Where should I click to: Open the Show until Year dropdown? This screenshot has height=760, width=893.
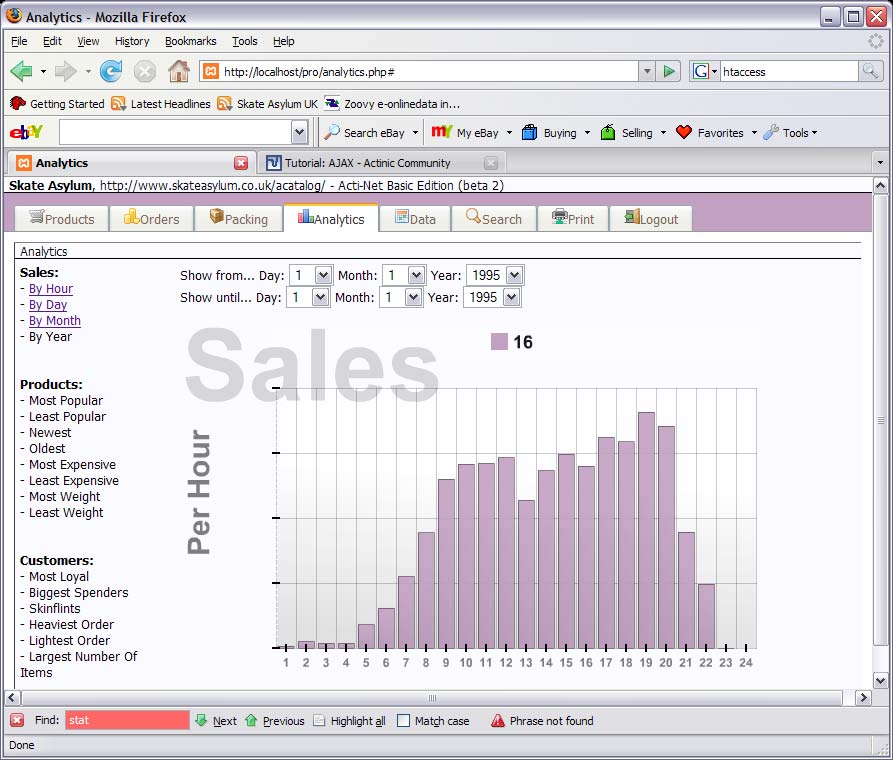coord(512,297)
